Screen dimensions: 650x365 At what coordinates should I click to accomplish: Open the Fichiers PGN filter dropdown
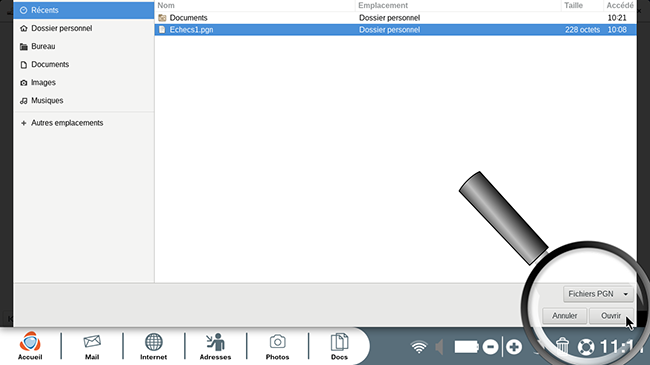click(598, 294)
